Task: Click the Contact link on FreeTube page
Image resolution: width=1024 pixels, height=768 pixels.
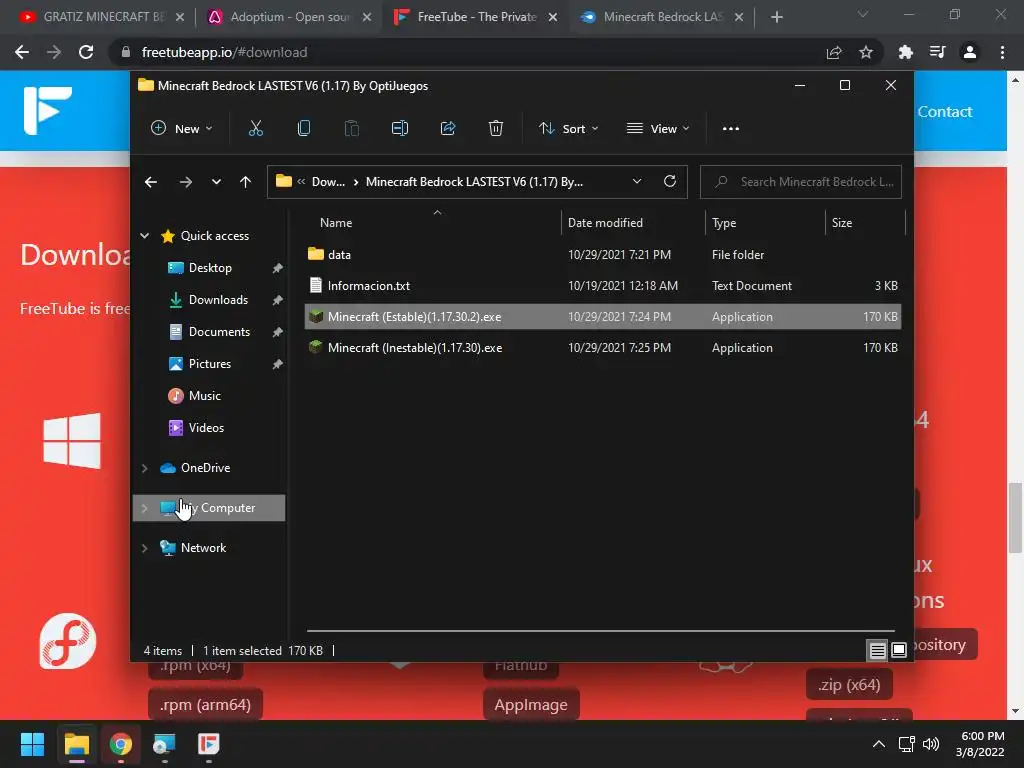Action: pyautogui.click(x=944, y=112)
